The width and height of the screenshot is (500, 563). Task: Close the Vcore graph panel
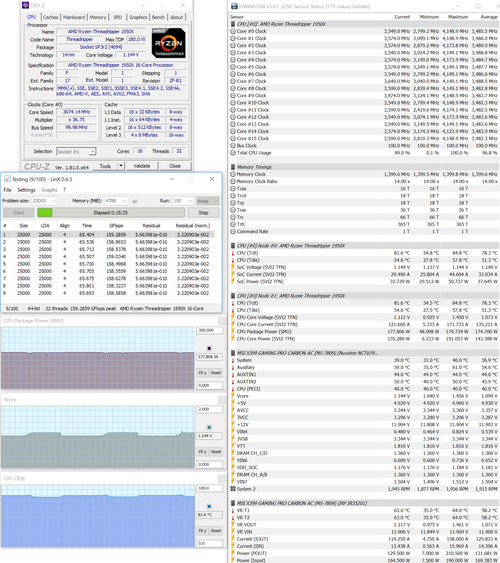(222, 399)
